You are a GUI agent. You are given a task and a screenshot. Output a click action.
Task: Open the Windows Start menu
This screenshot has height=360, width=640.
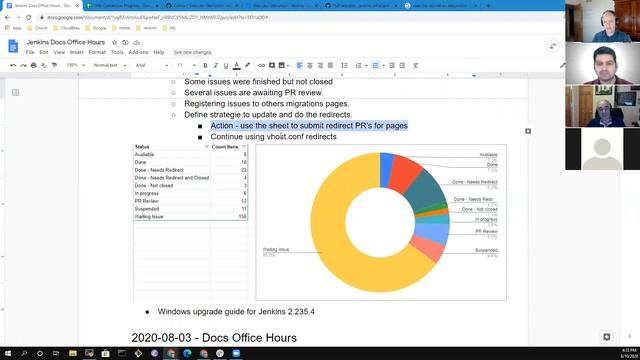coord(8,353)
